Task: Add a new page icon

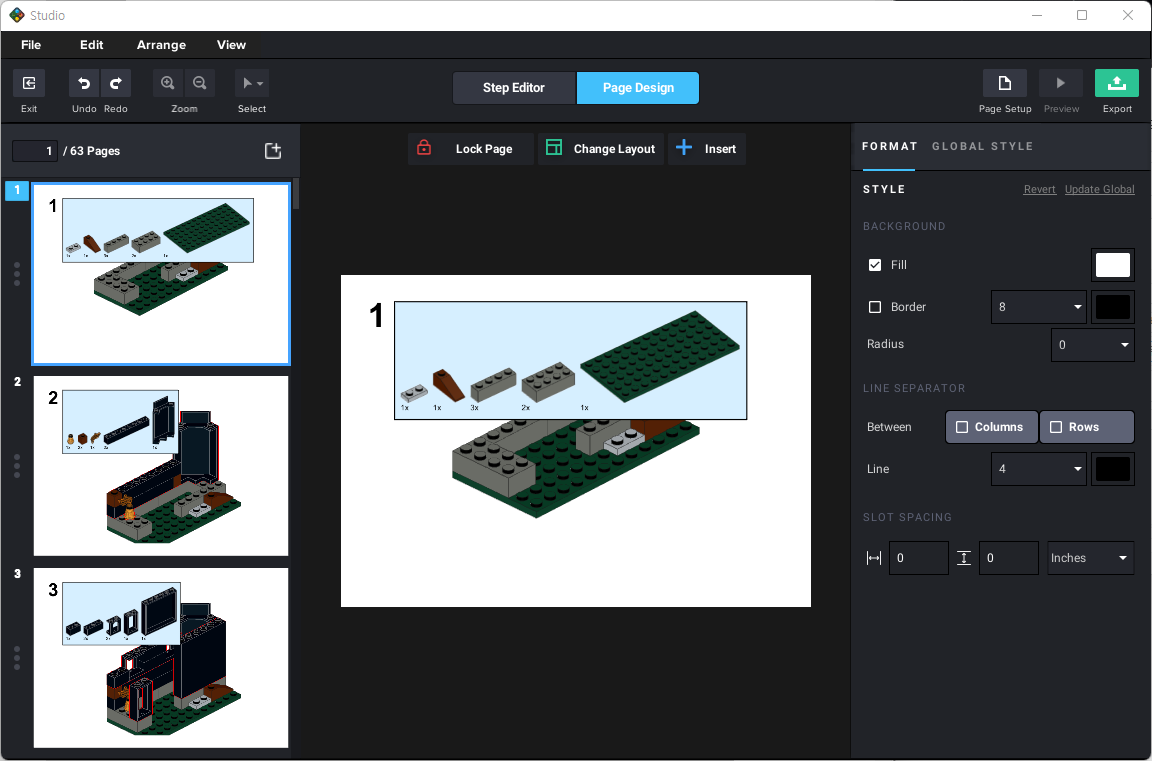Action: click(273, 151)
